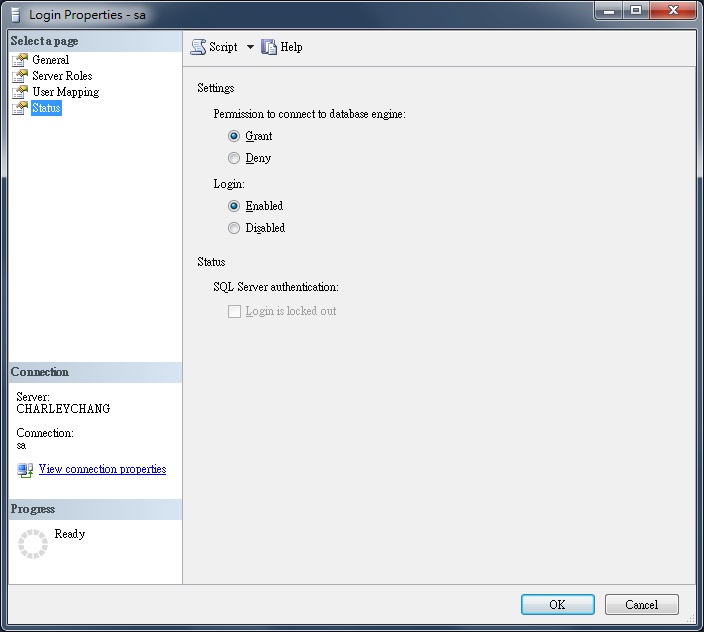Click the Help book icon
704x632 pixels.
point(269,47)
